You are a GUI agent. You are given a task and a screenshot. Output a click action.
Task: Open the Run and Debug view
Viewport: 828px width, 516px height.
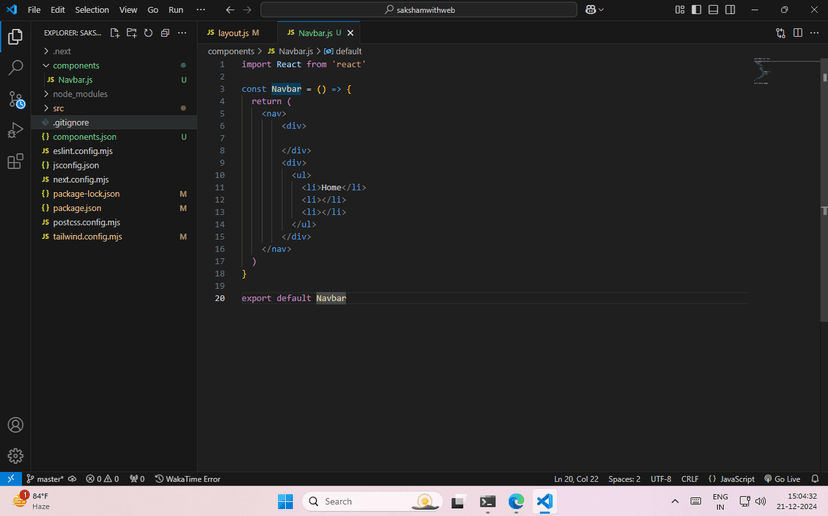[15, 130]
